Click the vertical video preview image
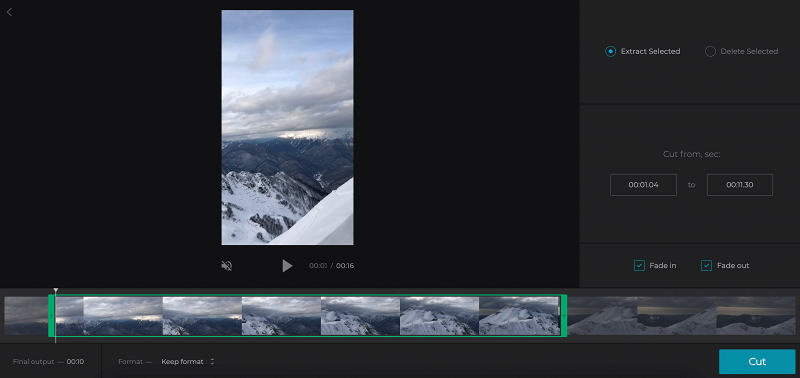This screenshot has width=800, height=378. 287,128
